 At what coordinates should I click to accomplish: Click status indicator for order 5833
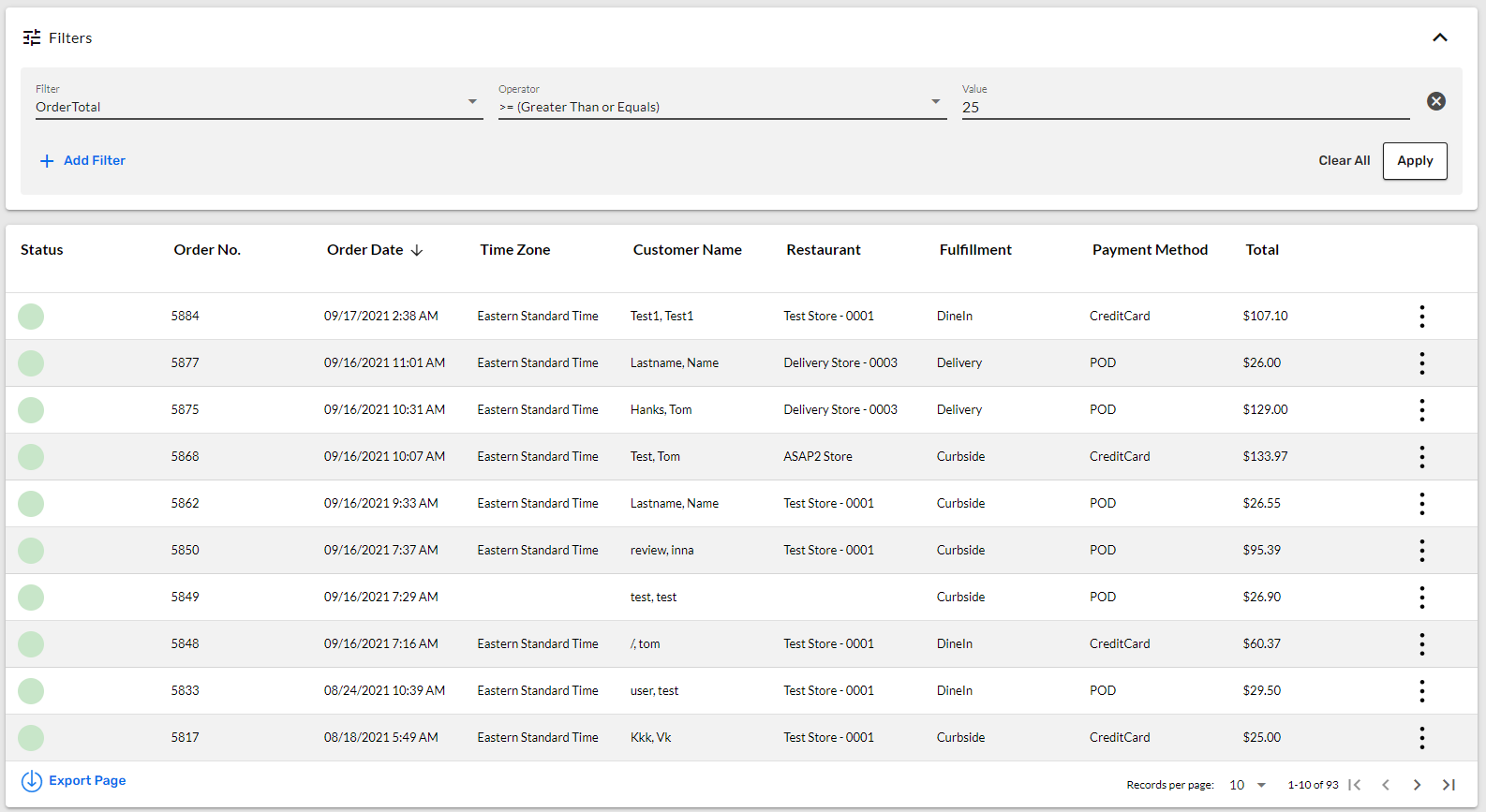(x=31, y=691)
